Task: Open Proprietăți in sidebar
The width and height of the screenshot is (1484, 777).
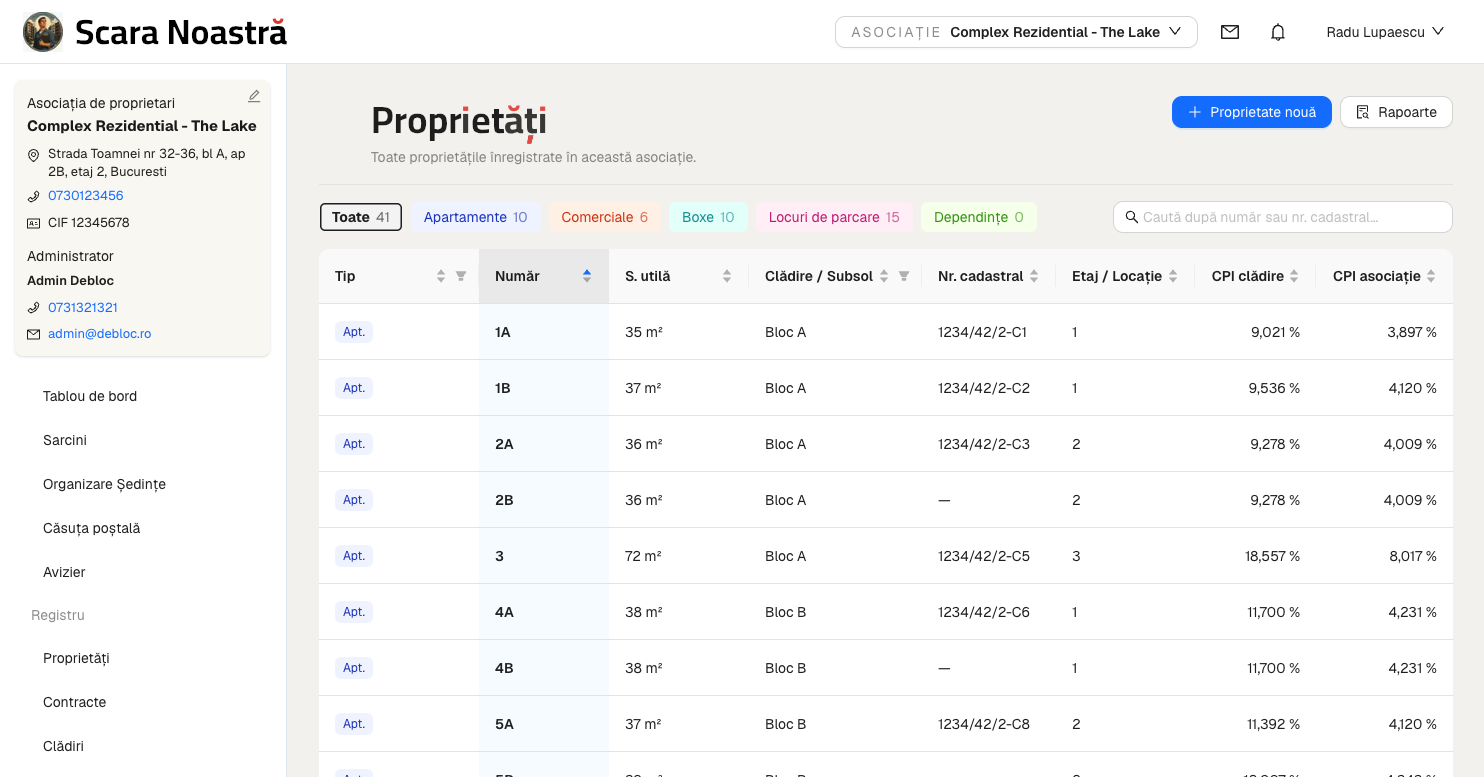Action: click(76, 658)
